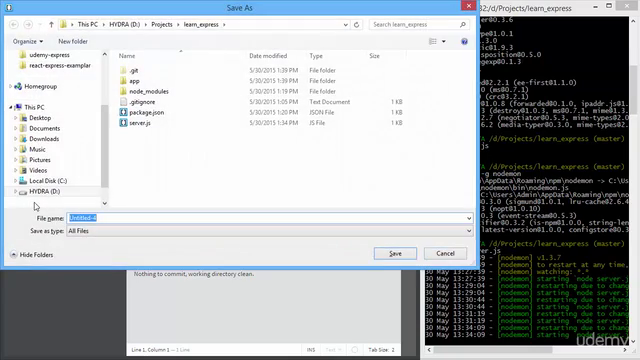Select the app folder icon

123,81
